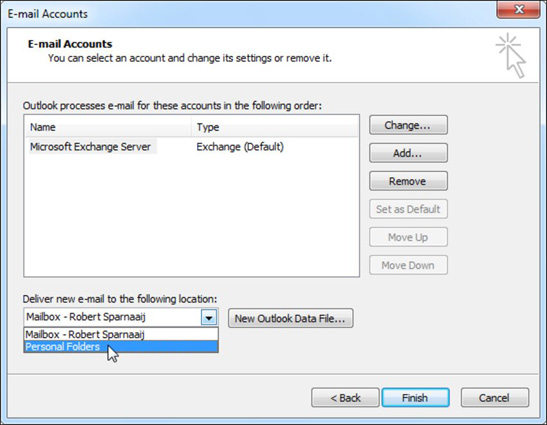This screenshot has height=425, width=547.
Task: Choose Personal Folders from the dropdown list
Action: 121,347
